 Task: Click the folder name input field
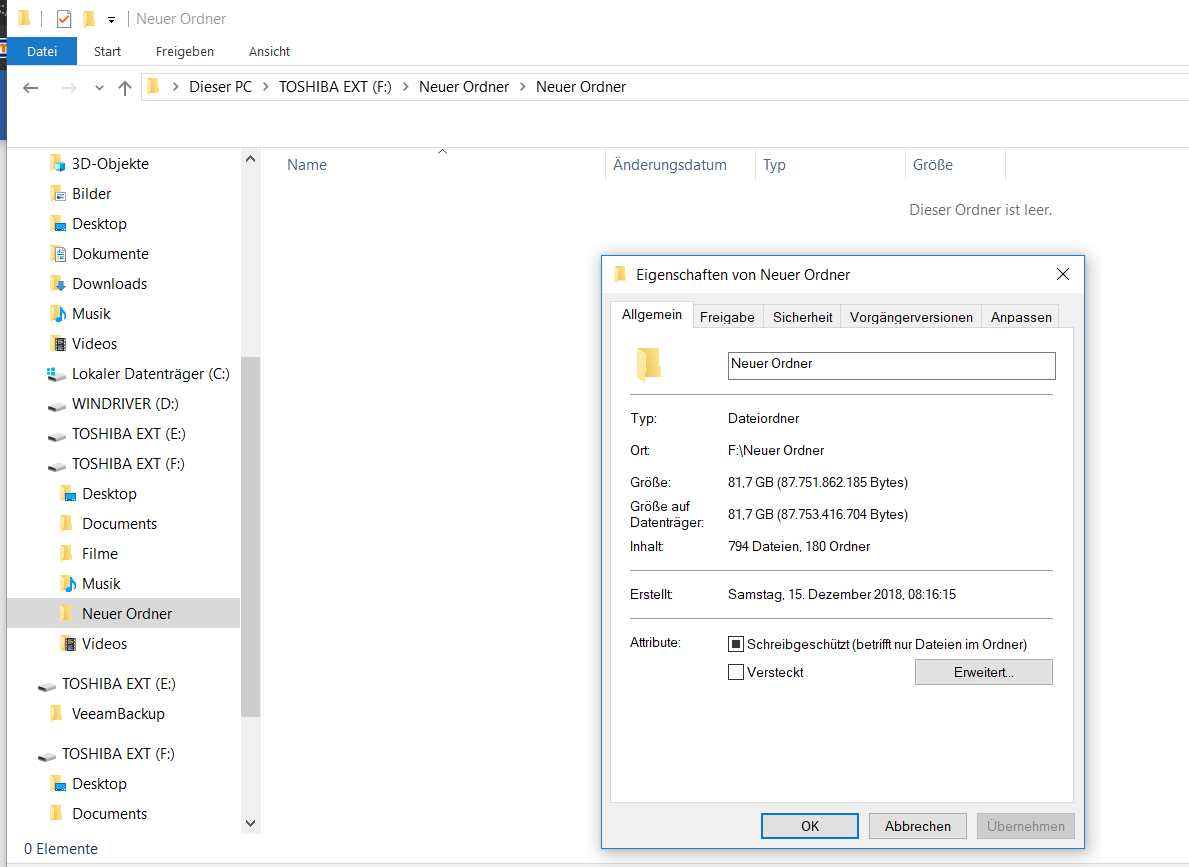891,365
